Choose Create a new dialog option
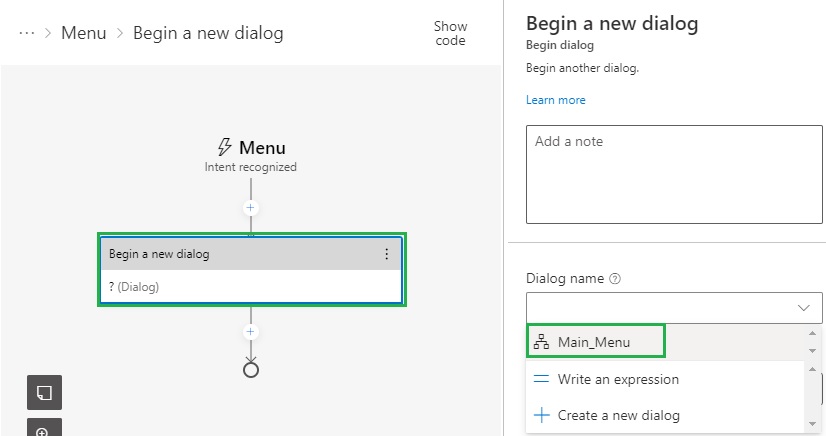Viewport: 826px width, 436px height. click(x=618, y=415)
